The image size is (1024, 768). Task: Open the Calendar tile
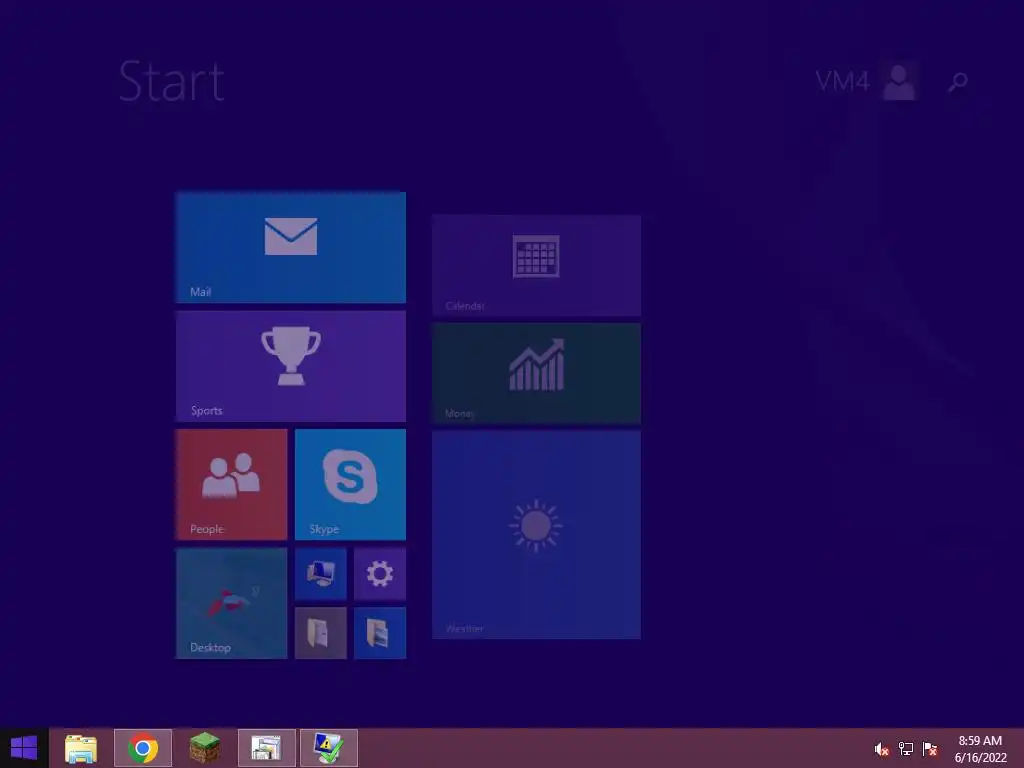point(536,265)
